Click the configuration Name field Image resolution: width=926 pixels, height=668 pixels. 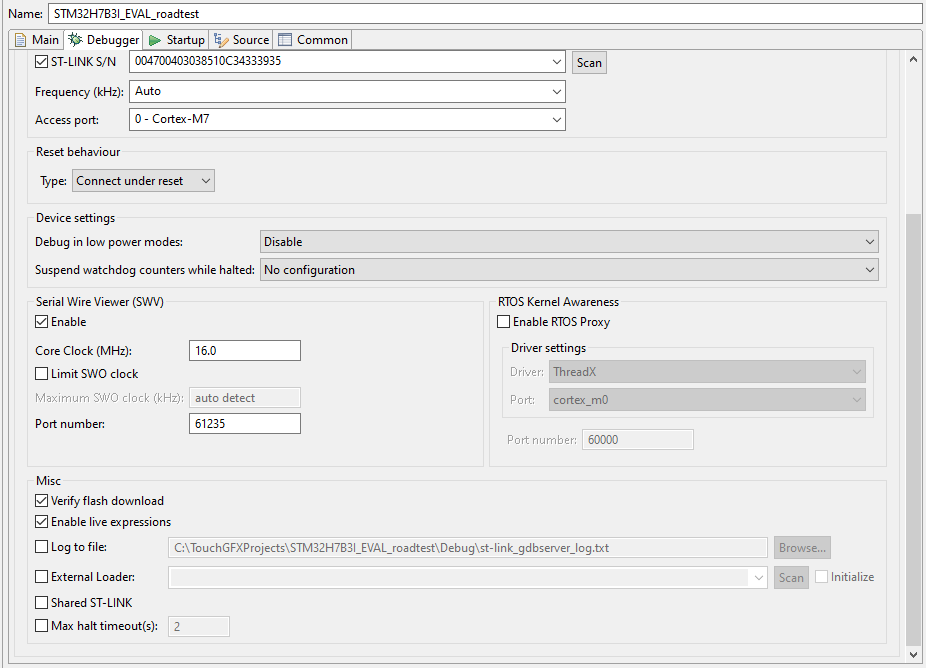tap(485, 14)
